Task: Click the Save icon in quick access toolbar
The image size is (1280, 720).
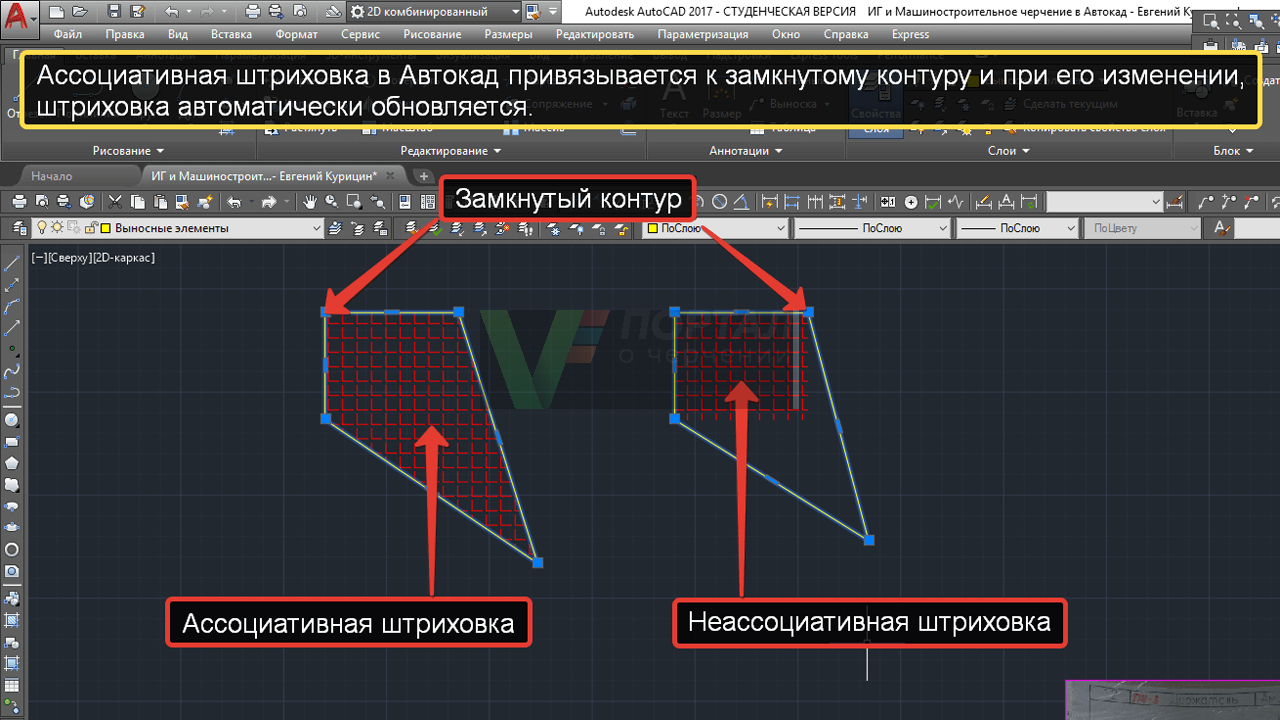Action: 114,12
